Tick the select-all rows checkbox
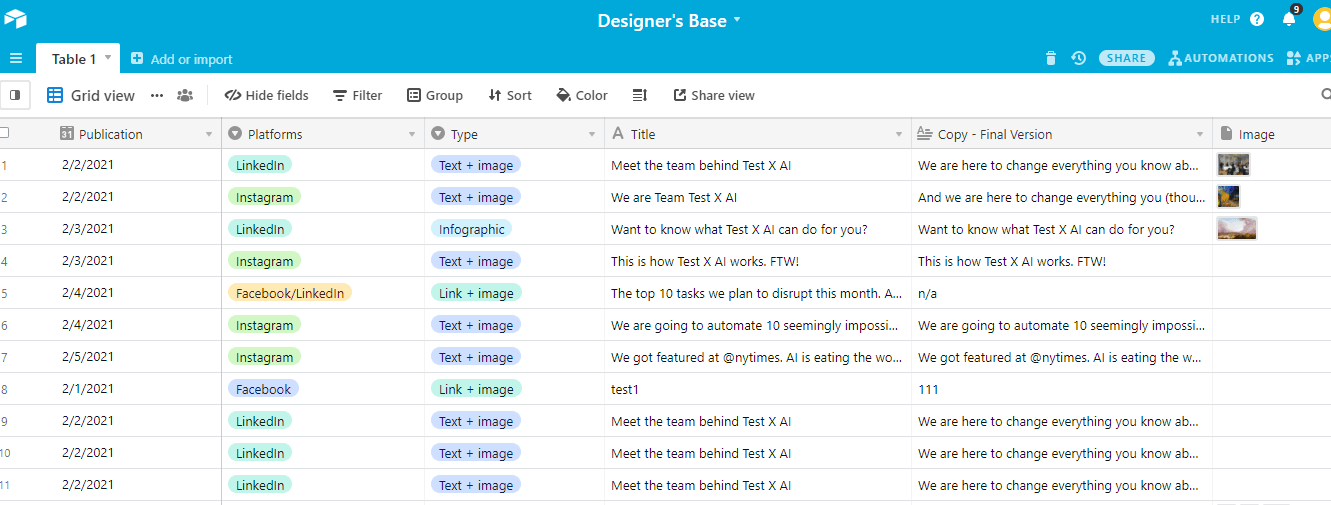Image resolution: width=1331 pixels, height=505 pixels. [4, 133]
